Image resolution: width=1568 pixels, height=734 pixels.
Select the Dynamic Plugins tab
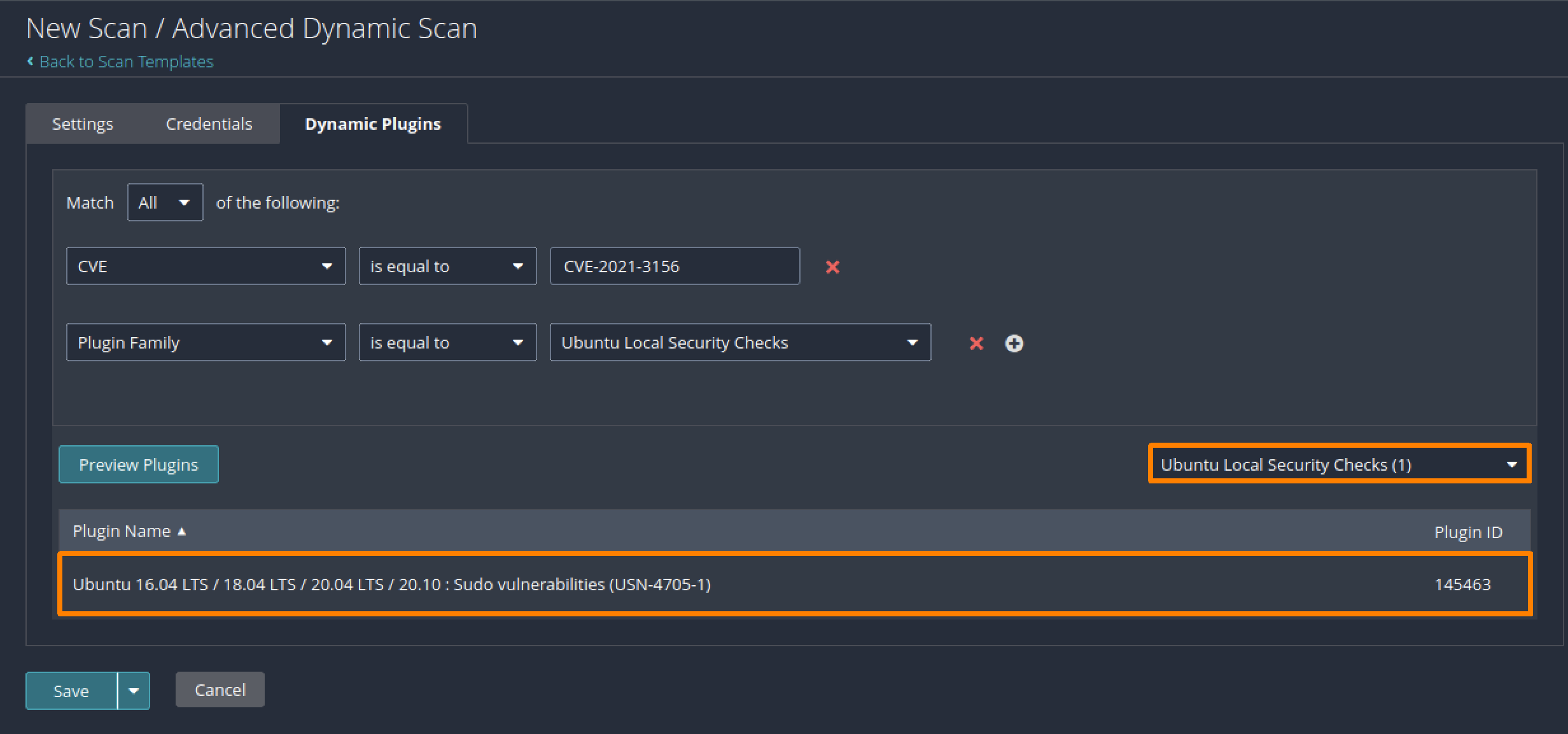click(x=373, y=124)
